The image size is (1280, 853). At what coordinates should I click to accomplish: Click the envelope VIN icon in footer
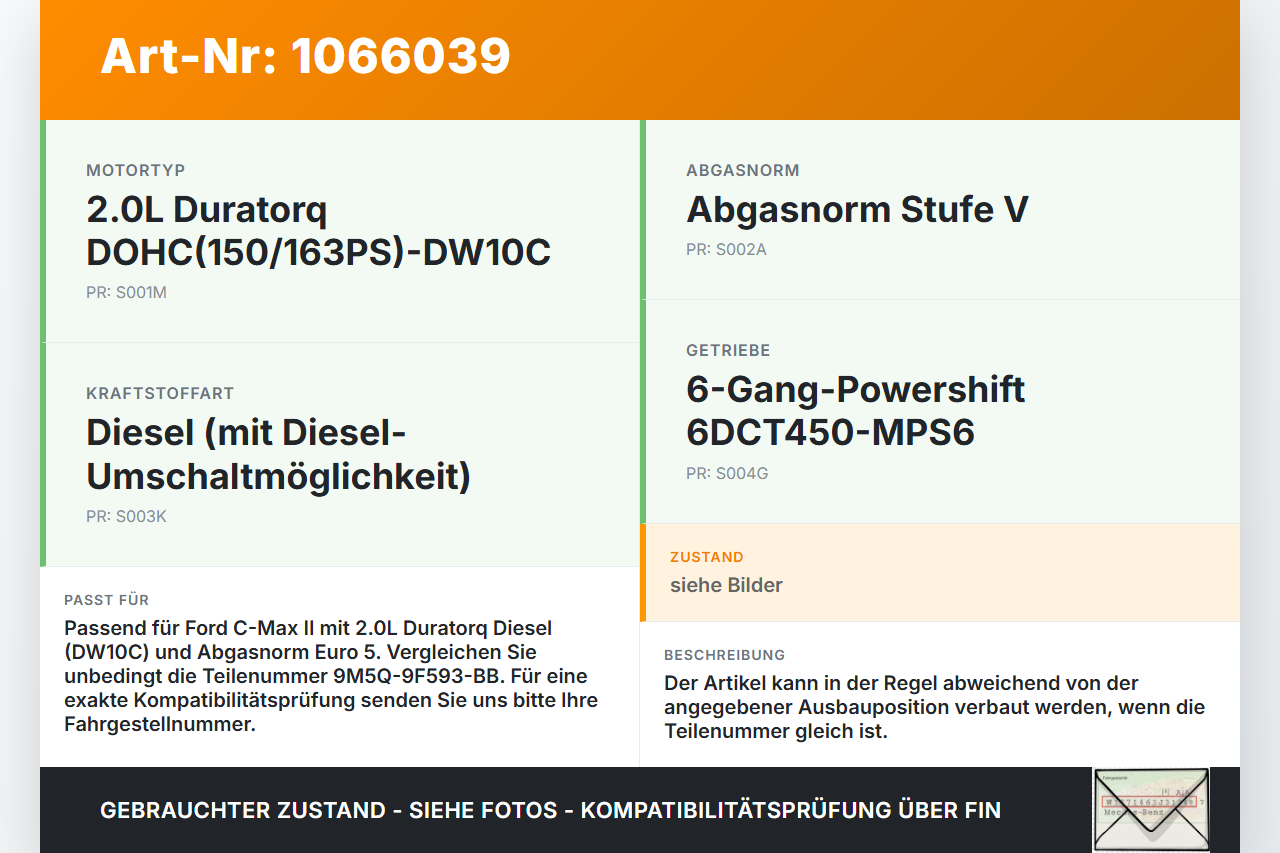pos(1151,810)
